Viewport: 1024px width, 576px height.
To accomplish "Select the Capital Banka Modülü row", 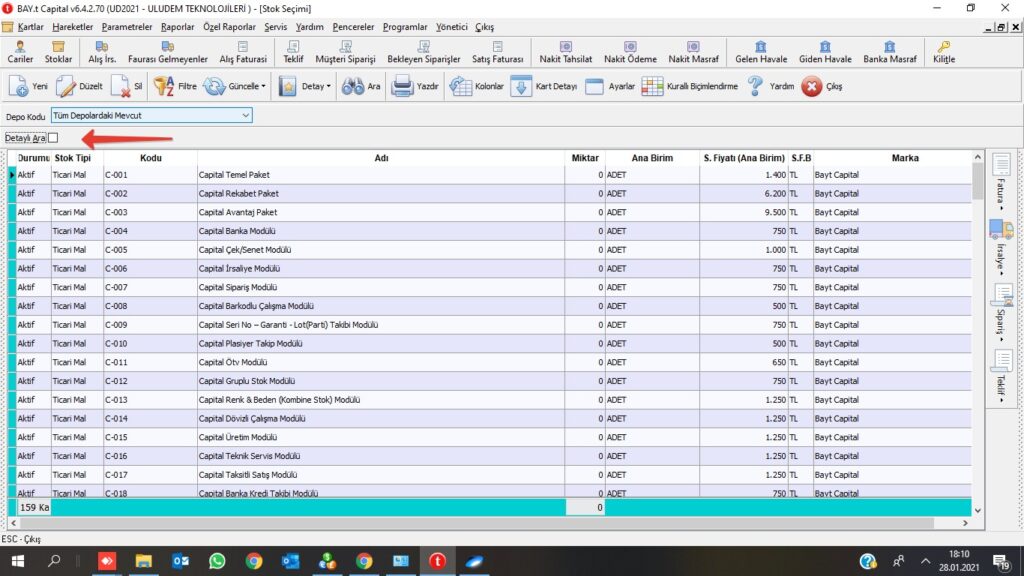I will click(380, 231).
